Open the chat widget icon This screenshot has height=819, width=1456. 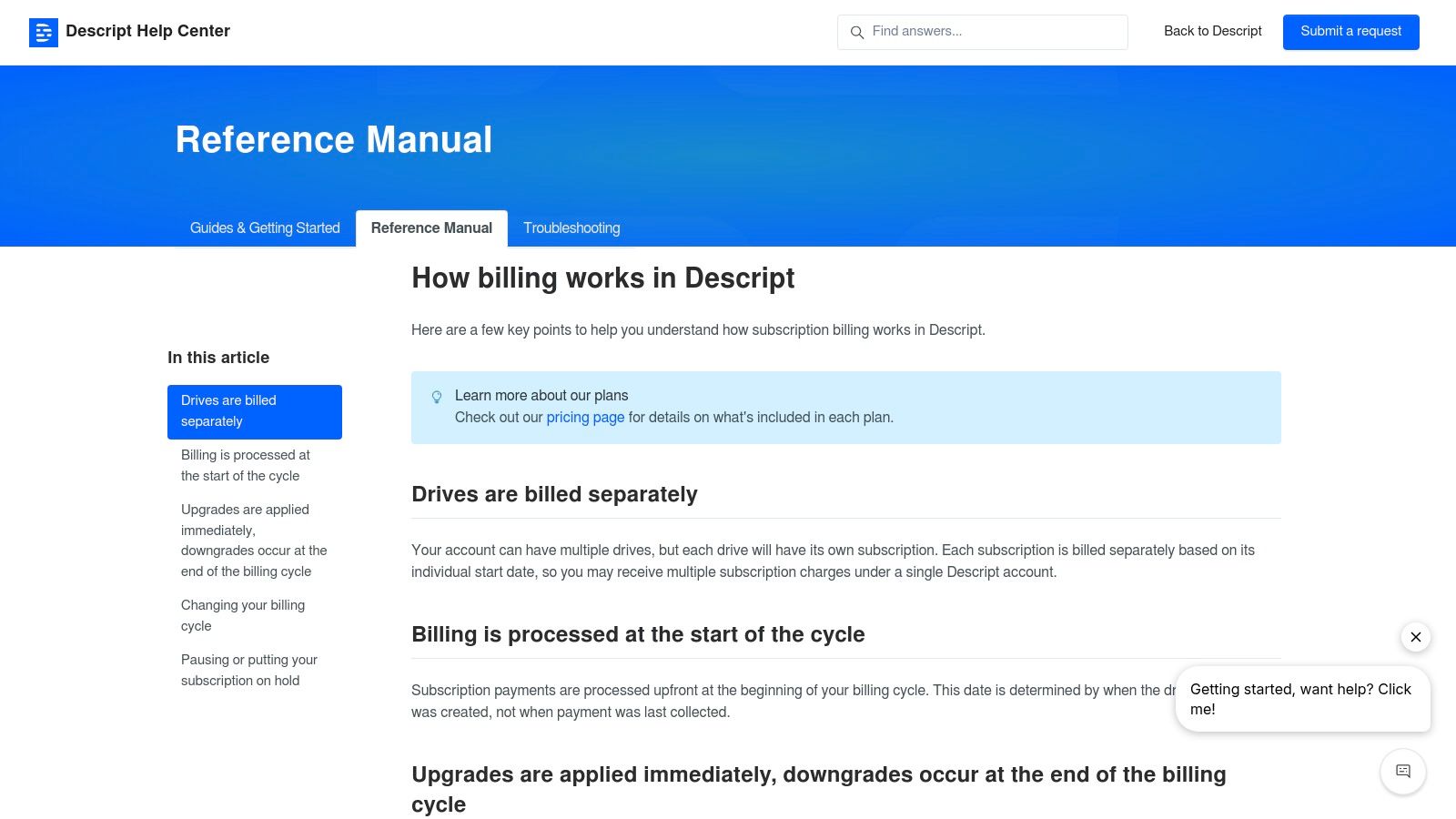[x=1402, y=771]
